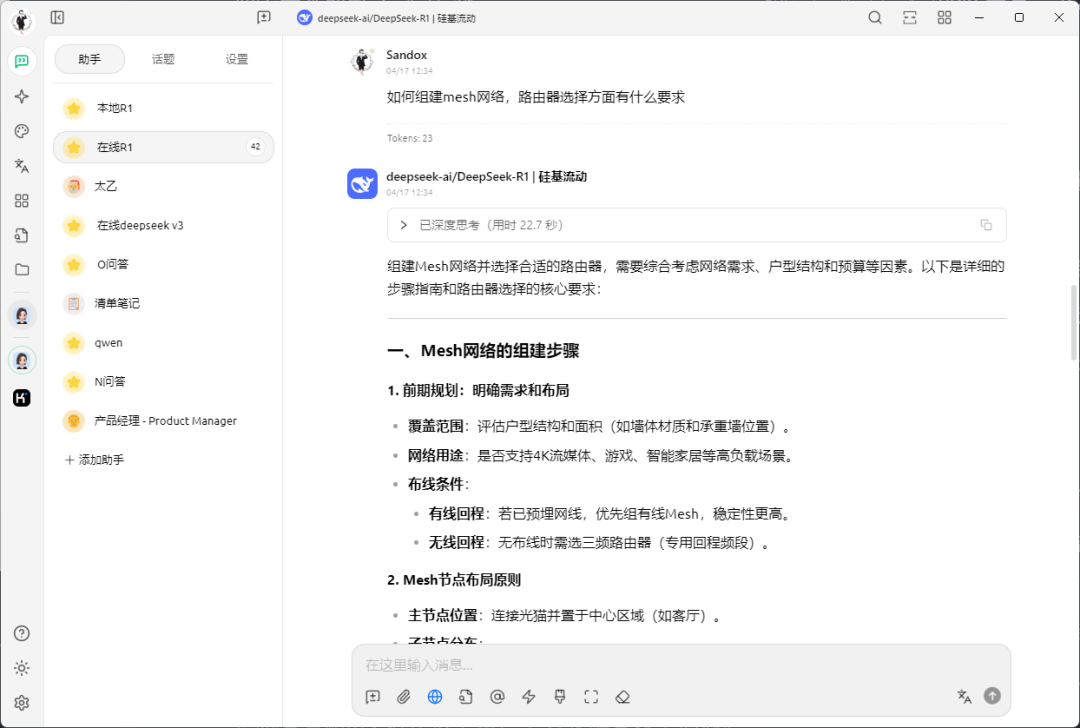This screenshot has width=1080, height=728.
Task: Click the DeepSeek whale avatar in chat
Action: click(362, 183)
